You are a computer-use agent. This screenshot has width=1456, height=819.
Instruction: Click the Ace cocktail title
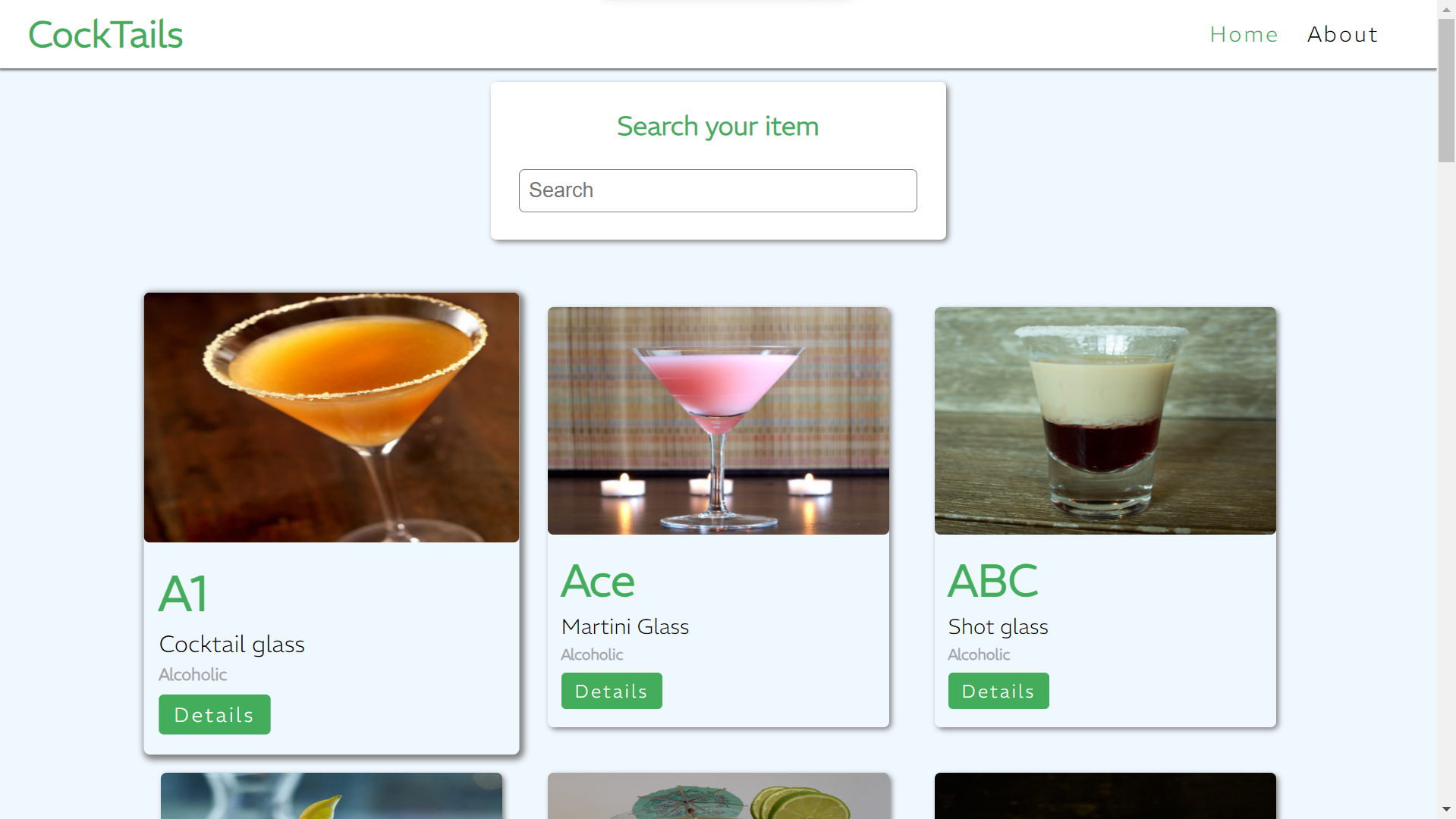pyautogui.click(x=598, y=581)
